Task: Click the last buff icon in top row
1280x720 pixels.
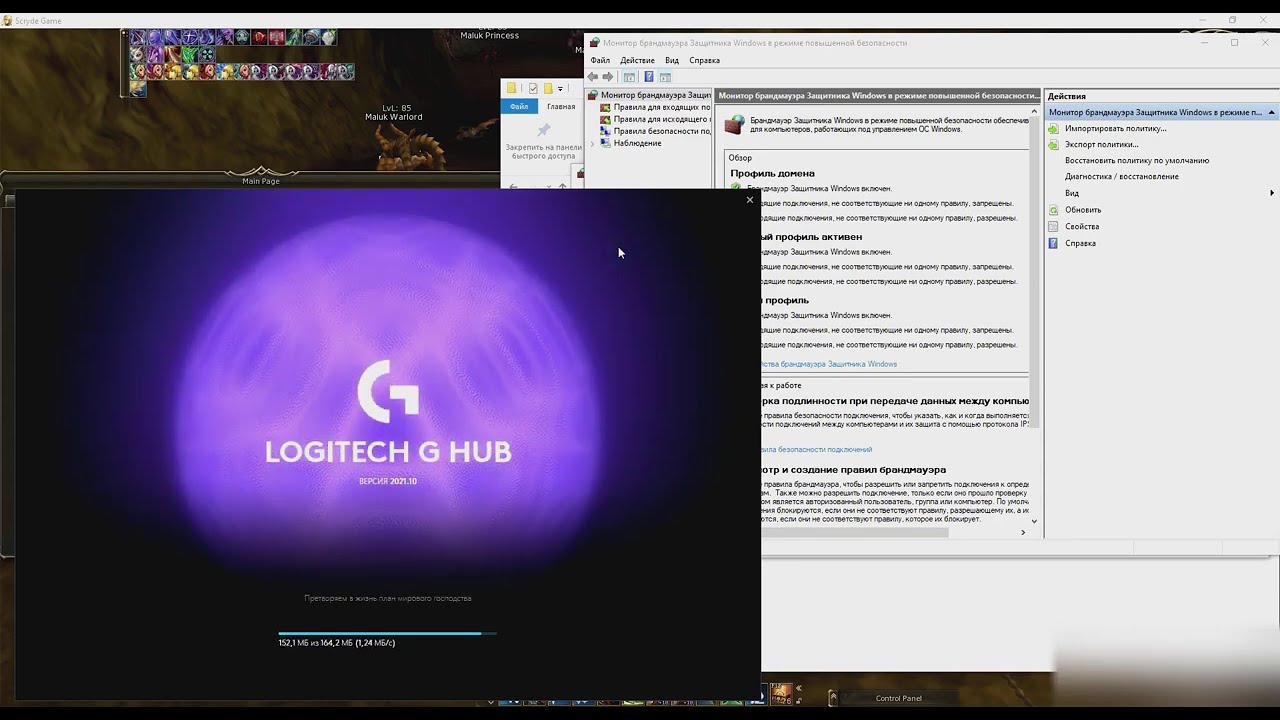Action: (328, 38)
